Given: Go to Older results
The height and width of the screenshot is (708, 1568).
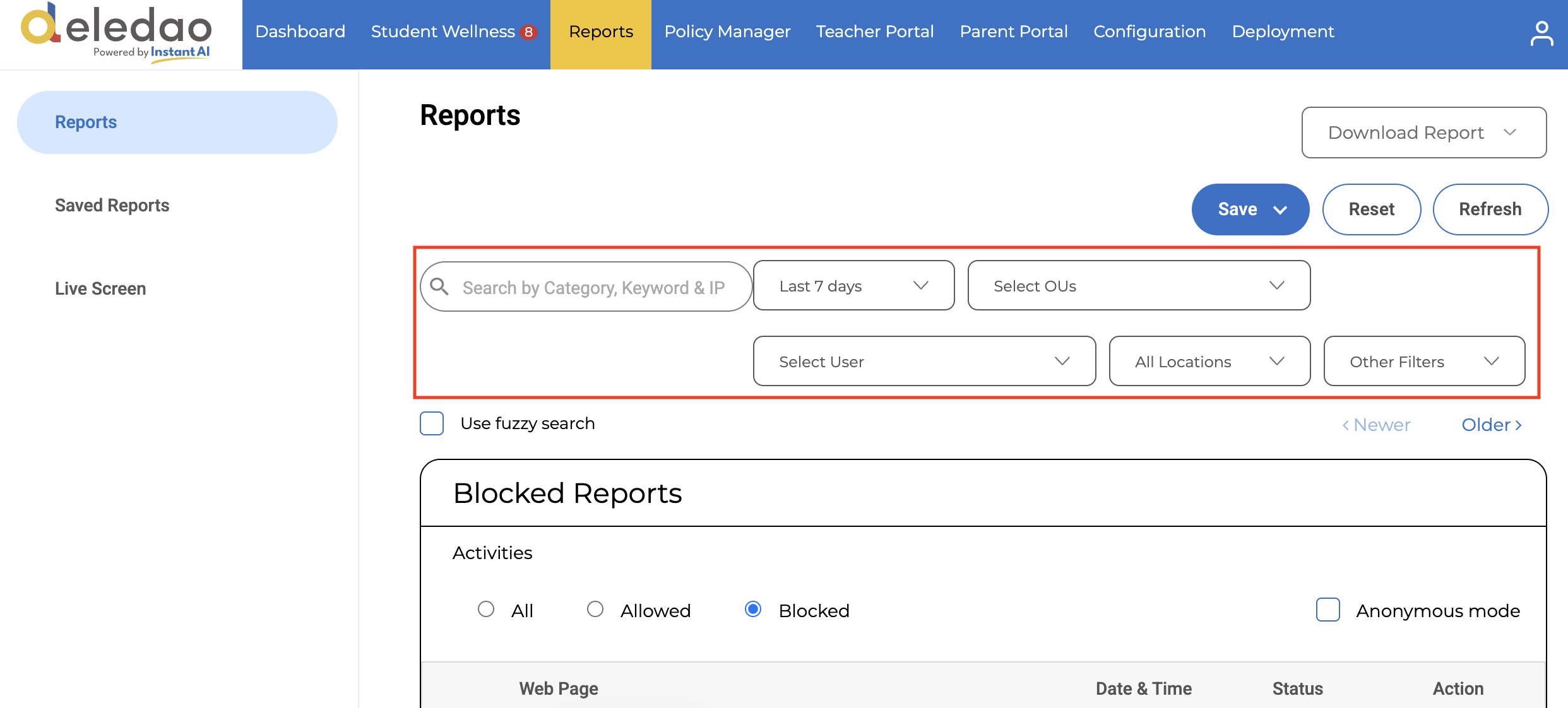Looking at the screenshot, I should click(1492, 425).
